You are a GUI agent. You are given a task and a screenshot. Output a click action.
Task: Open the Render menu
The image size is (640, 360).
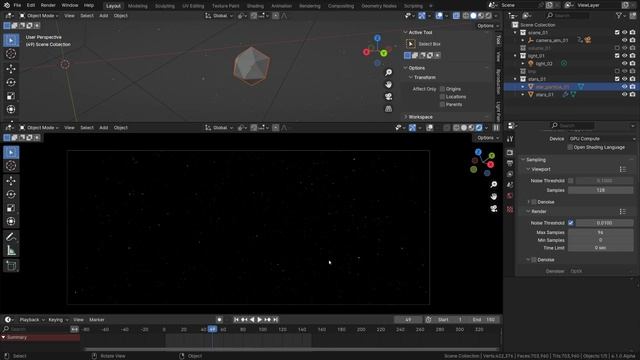click(x=48, y=5)
